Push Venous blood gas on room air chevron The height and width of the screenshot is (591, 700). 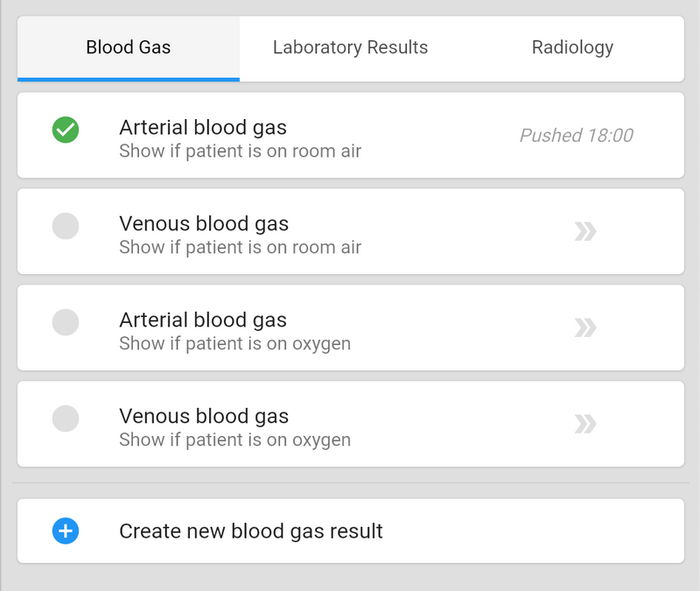[585, 232]
